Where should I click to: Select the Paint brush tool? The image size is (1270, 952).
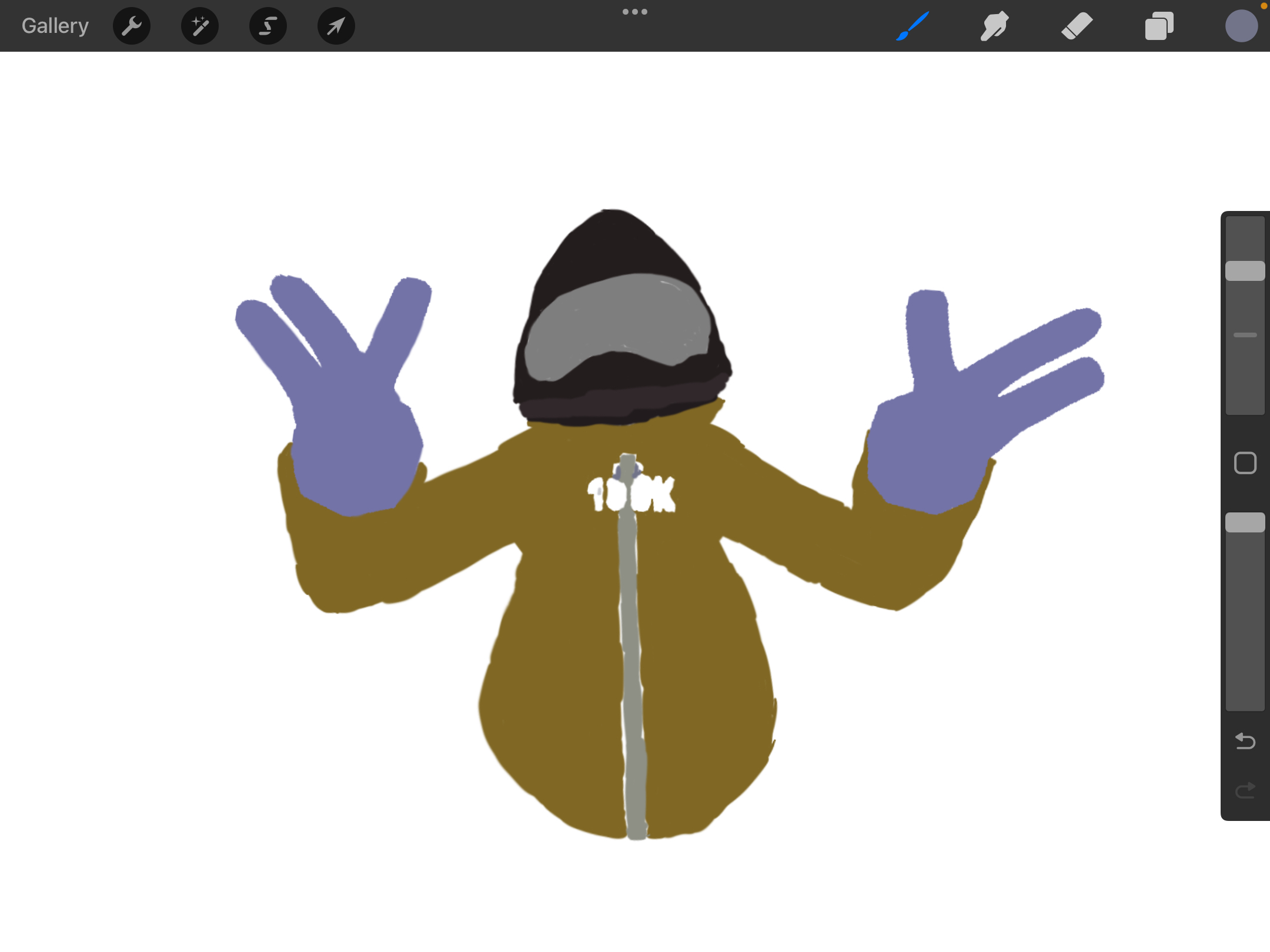pos(913,26)
